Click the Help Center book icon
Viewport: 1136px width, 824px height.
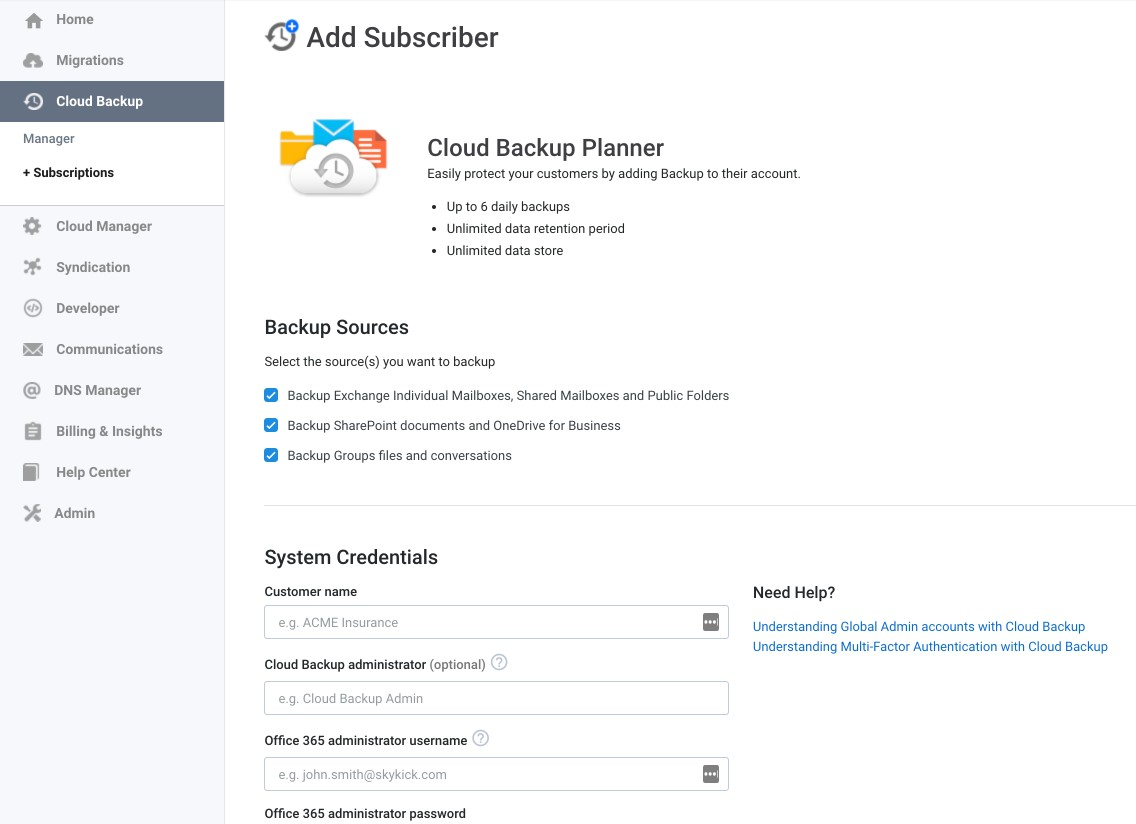coord(31,473)
